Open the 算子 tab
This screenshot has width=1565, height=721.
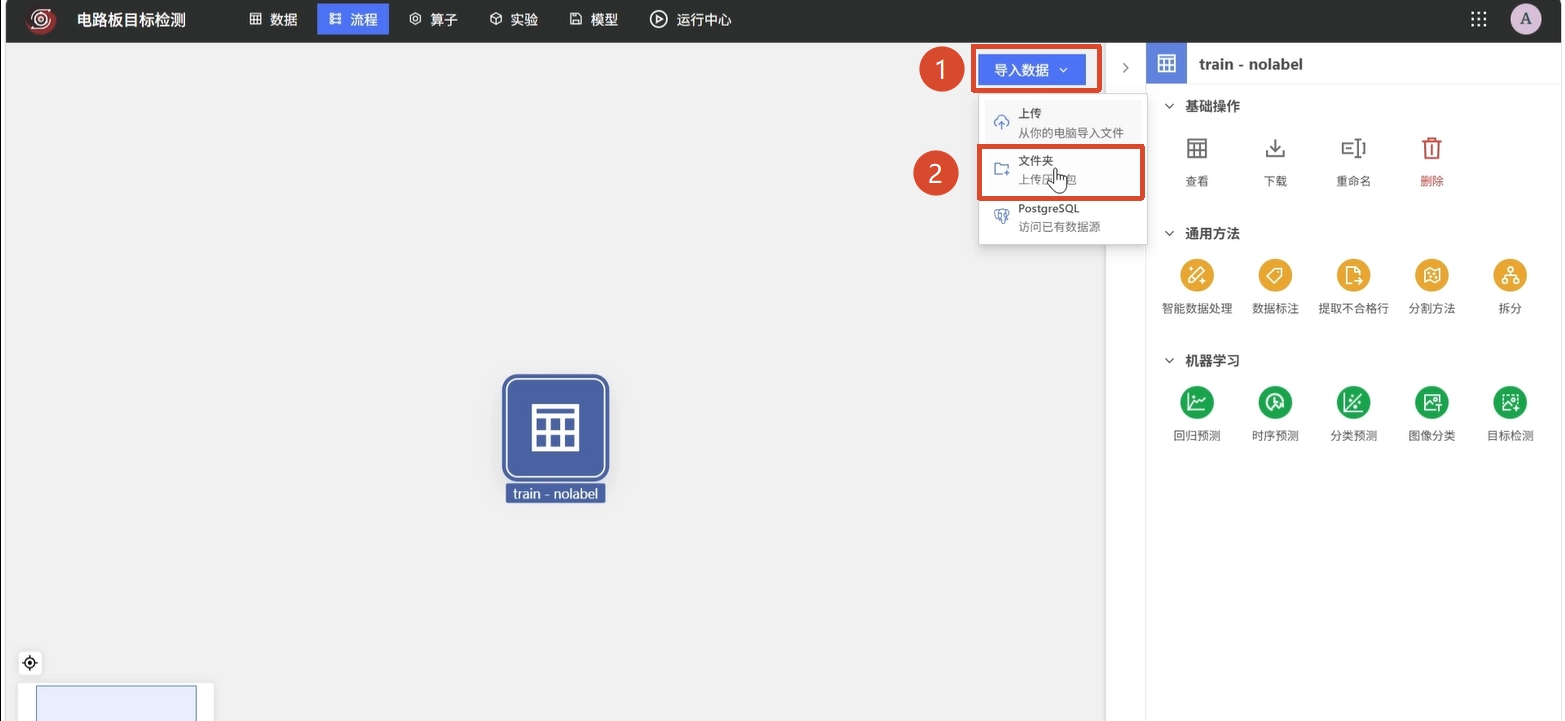[x=434, y=19]
